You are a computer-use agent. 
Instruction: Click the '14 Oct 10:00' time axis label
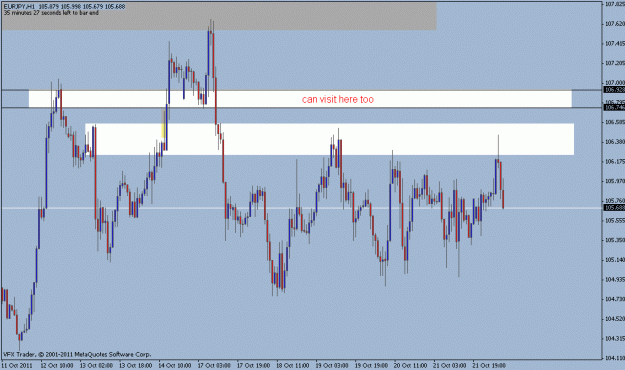point(175,365)
